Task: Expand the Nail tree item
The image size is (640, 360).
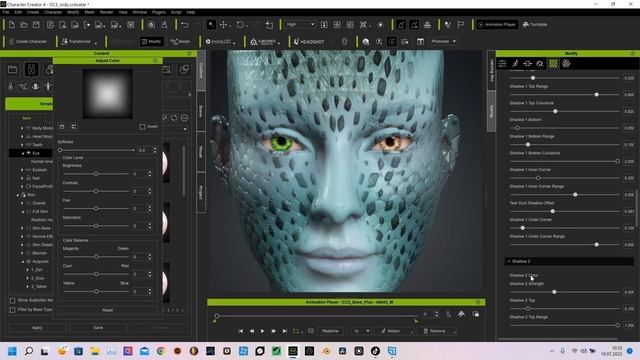Action: (22, 178)
